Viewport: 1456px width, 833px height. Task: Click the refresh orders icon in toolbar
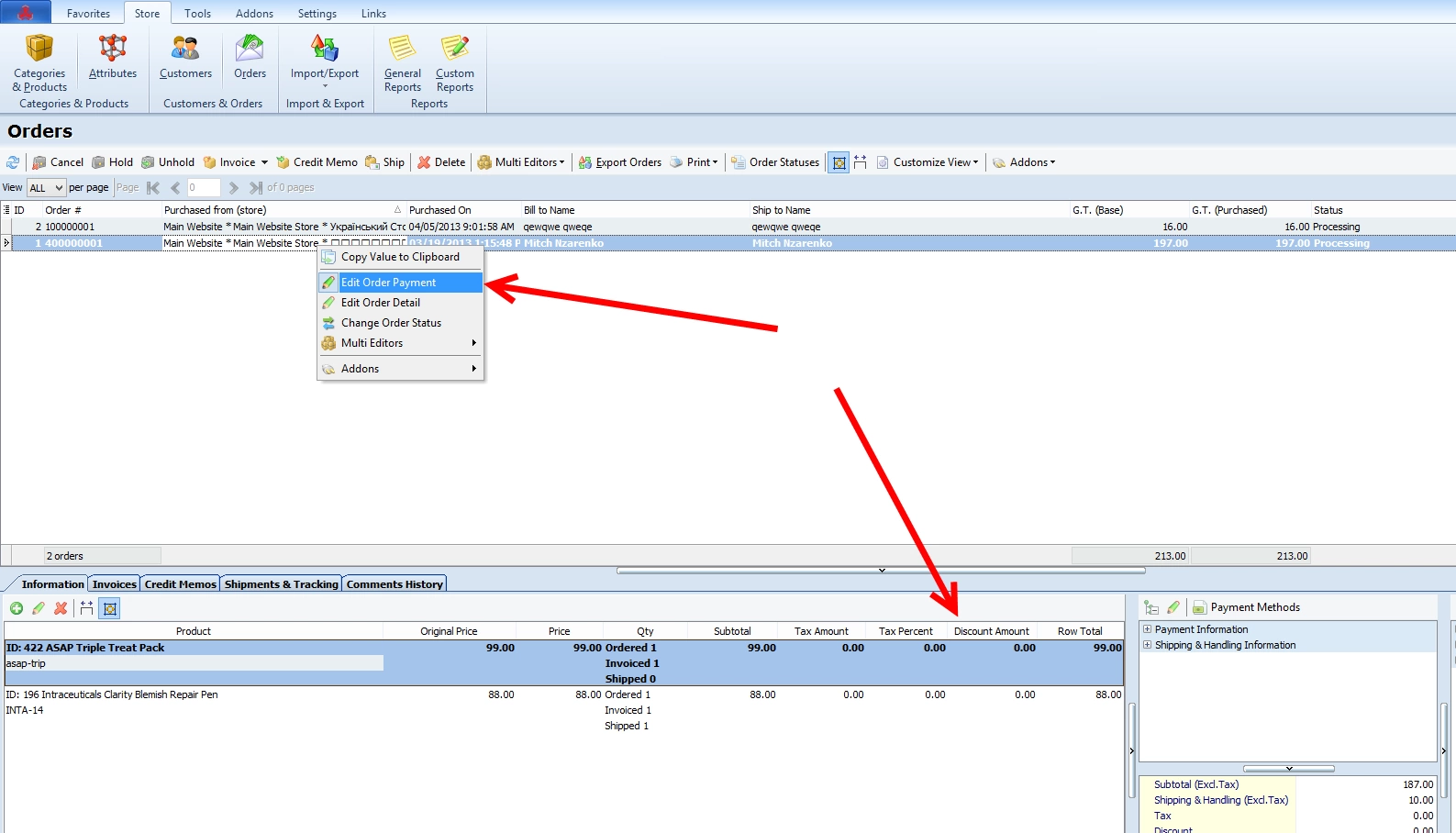point(13,162)
